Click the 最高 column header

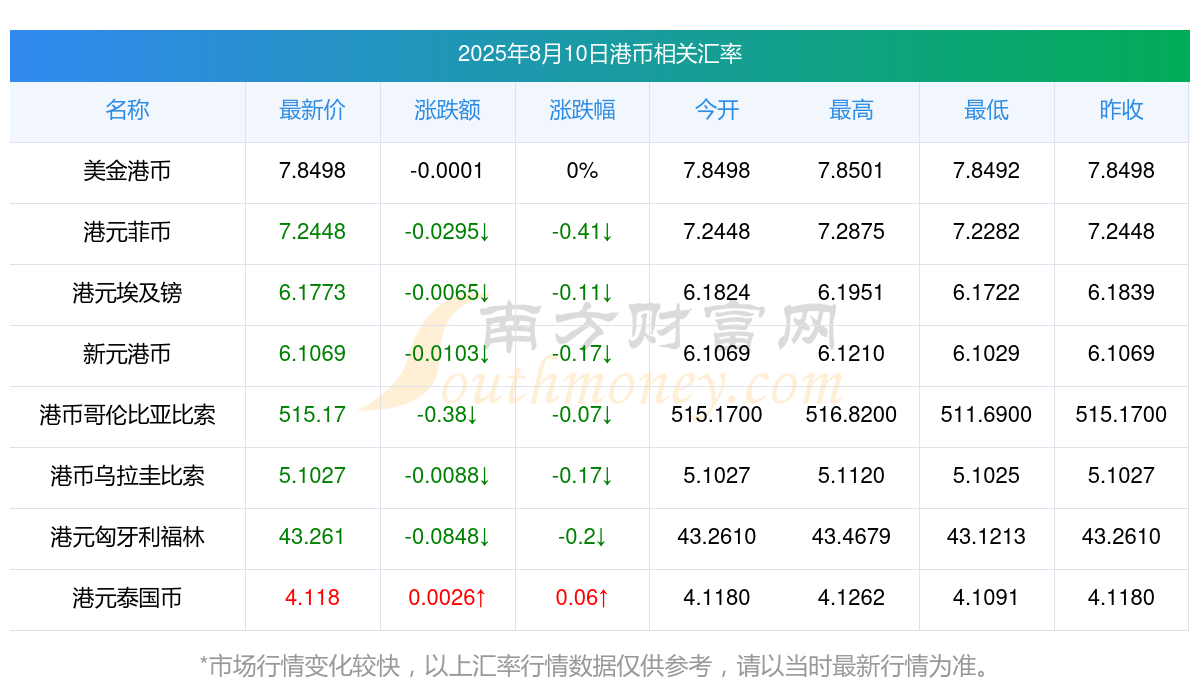(851, 110)
